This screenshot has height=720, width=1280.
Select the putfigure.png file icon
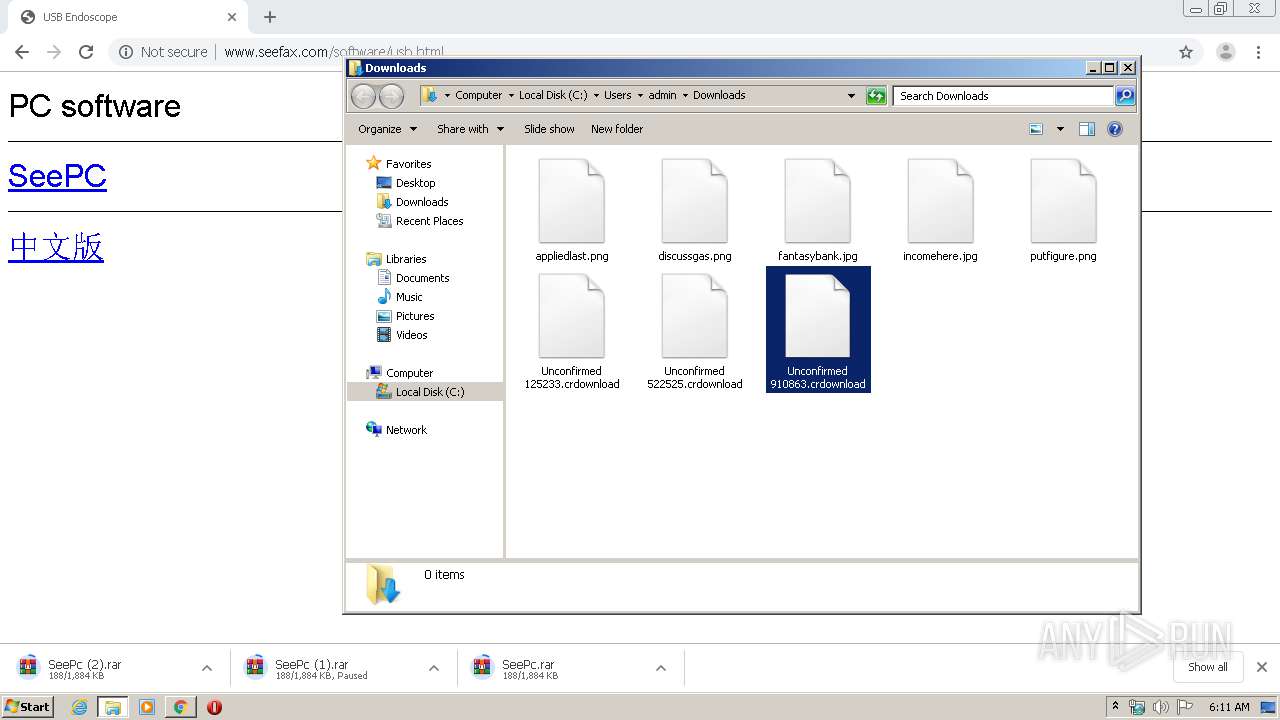point(1063,201)
